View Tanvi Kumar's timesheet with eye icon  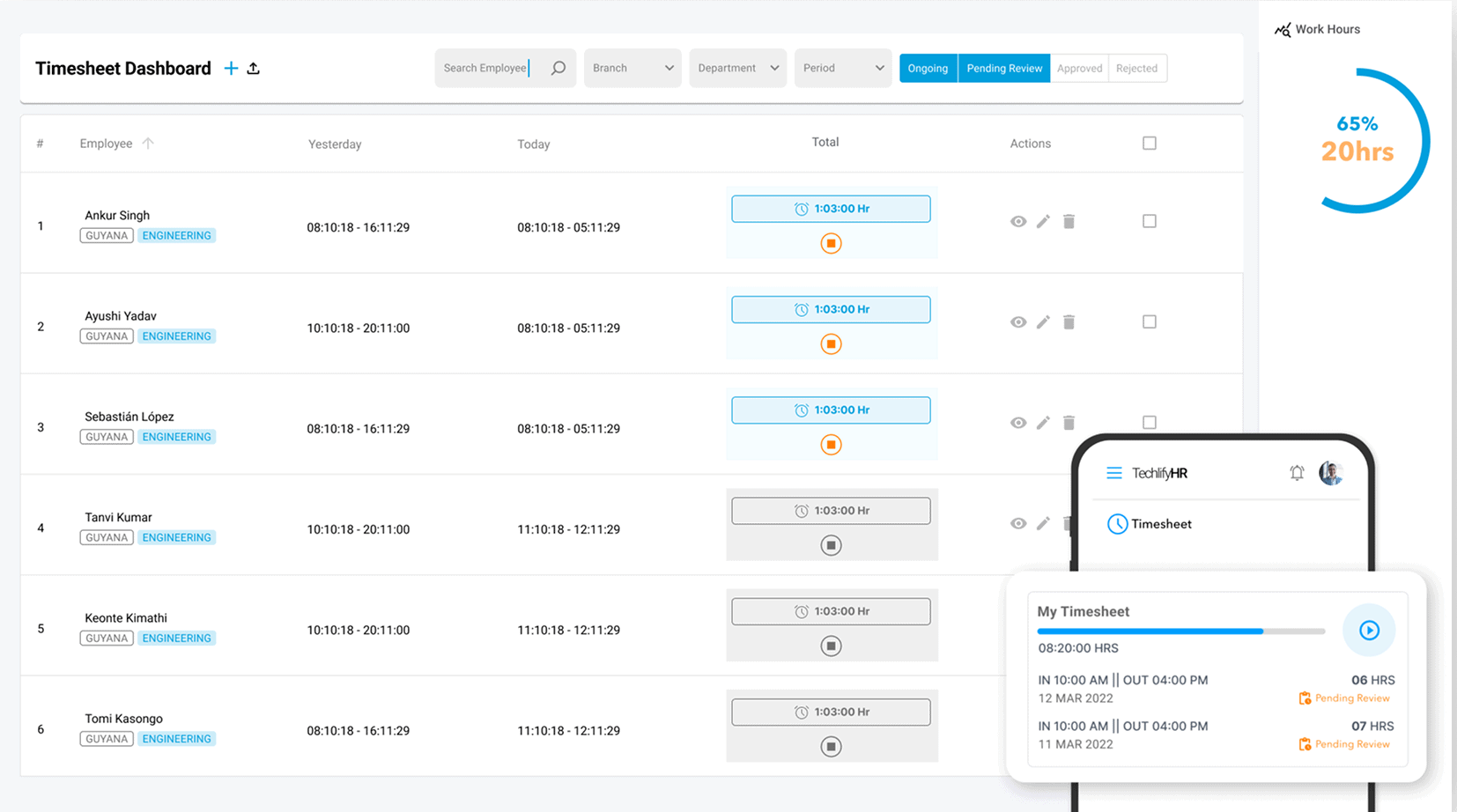(1018, 524)
